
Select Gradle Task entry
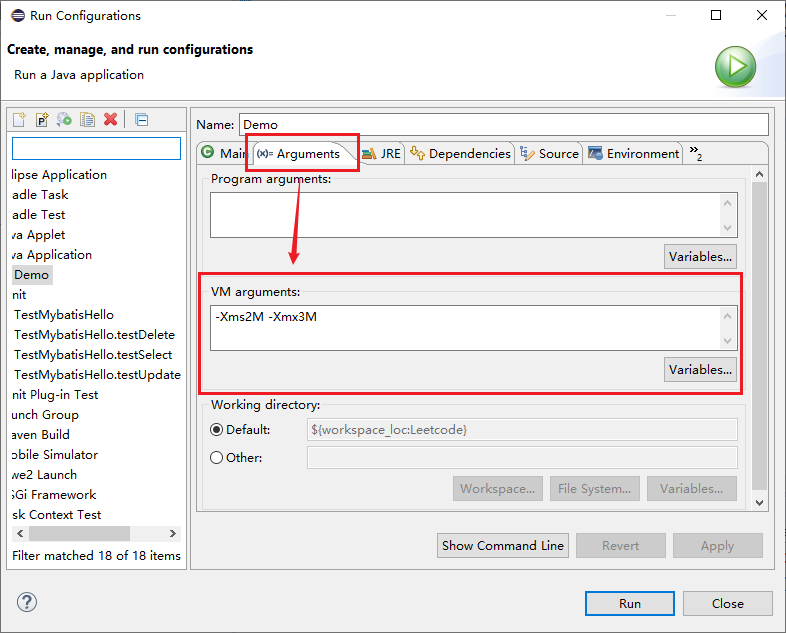(40, 194)
